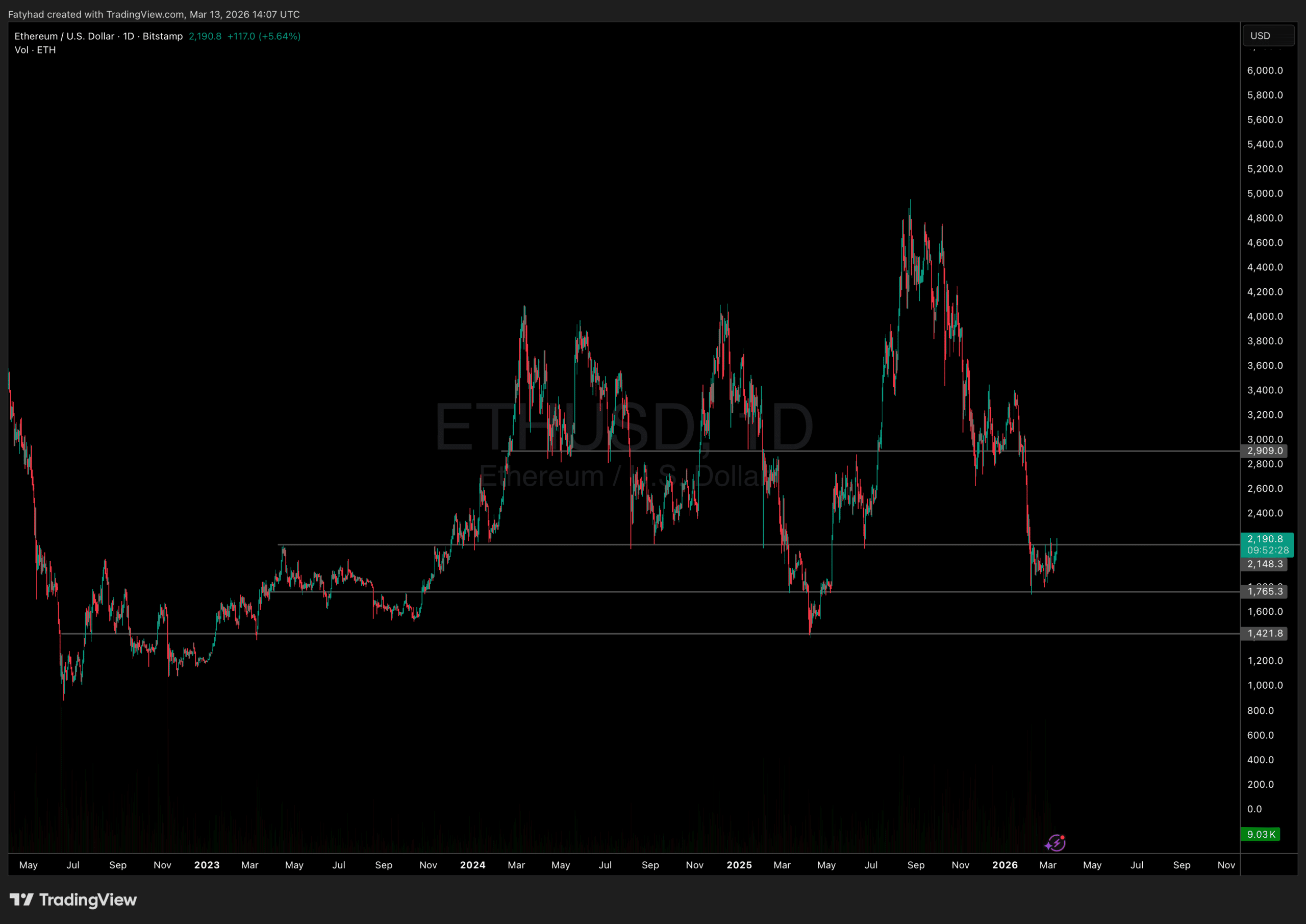Screen dimensions: 1306x924
Task: Select the 1,765.3 horizontal line label
Action: point(1263,591)
